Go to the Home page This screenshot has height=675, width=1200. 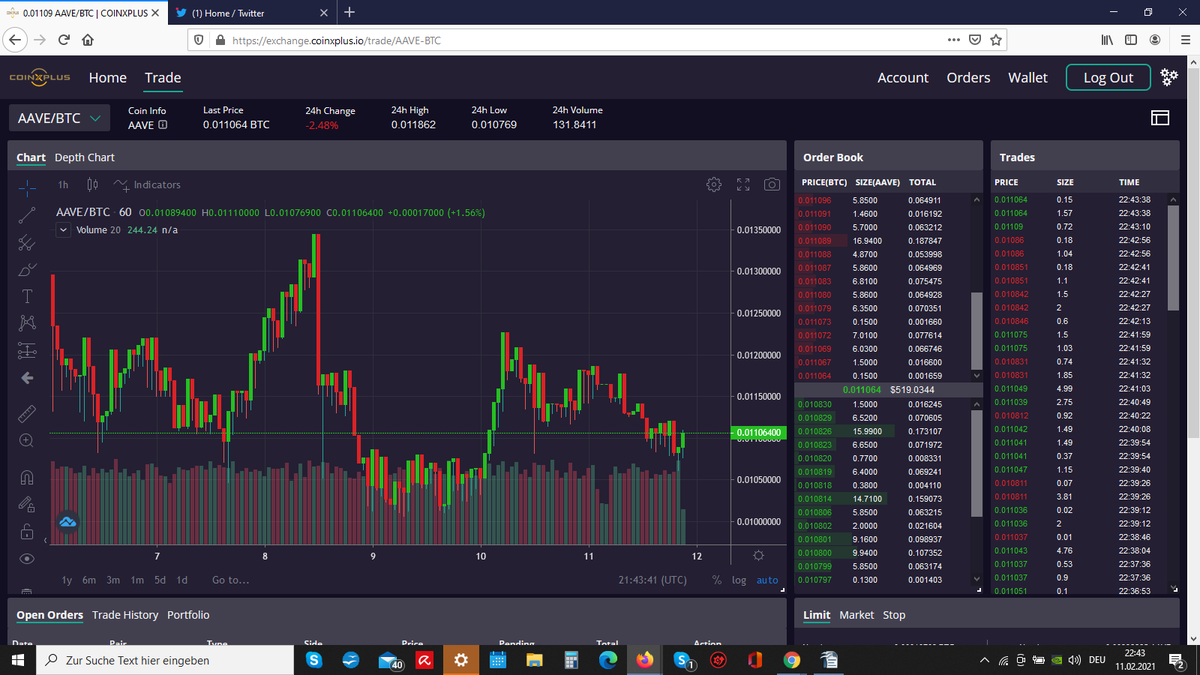click(x=108, y=77)
